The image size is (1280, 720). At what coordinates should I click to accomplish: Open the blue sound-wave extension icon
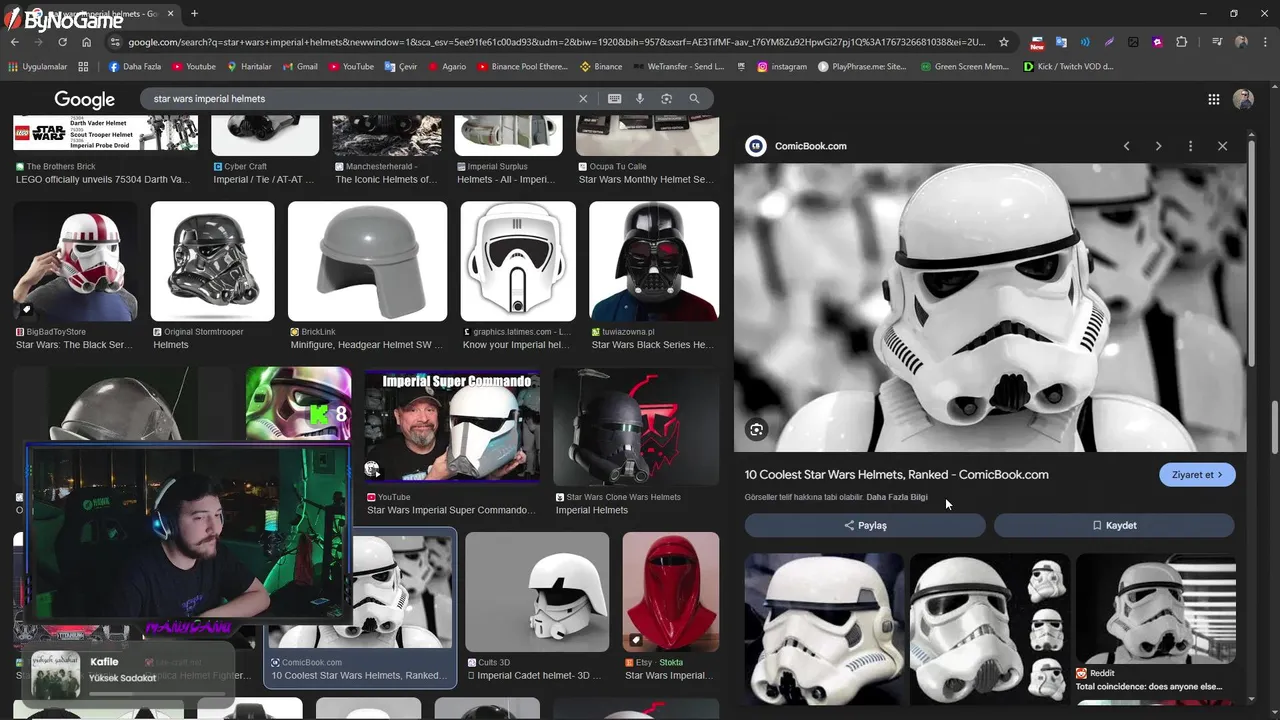1085,42
